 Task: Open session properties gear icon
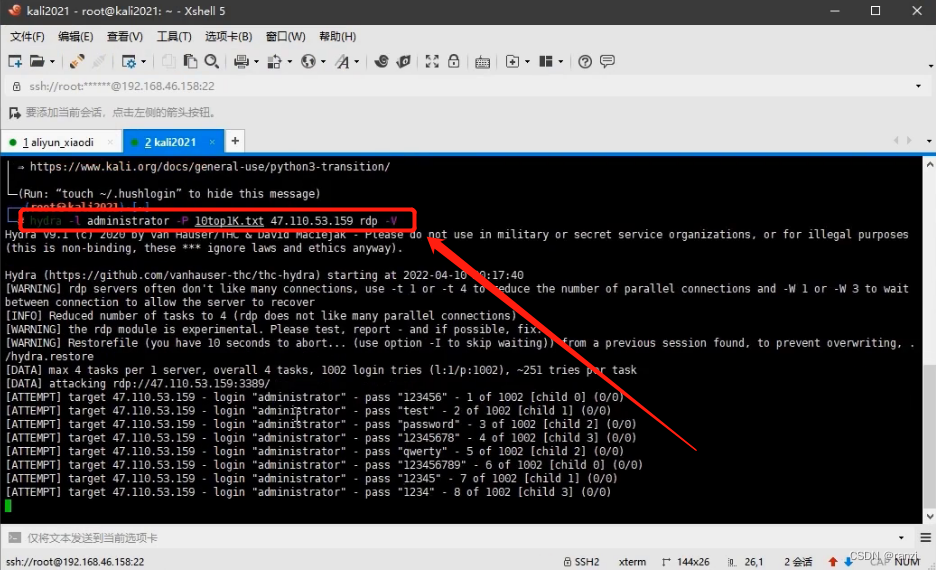tap(128, 61)
